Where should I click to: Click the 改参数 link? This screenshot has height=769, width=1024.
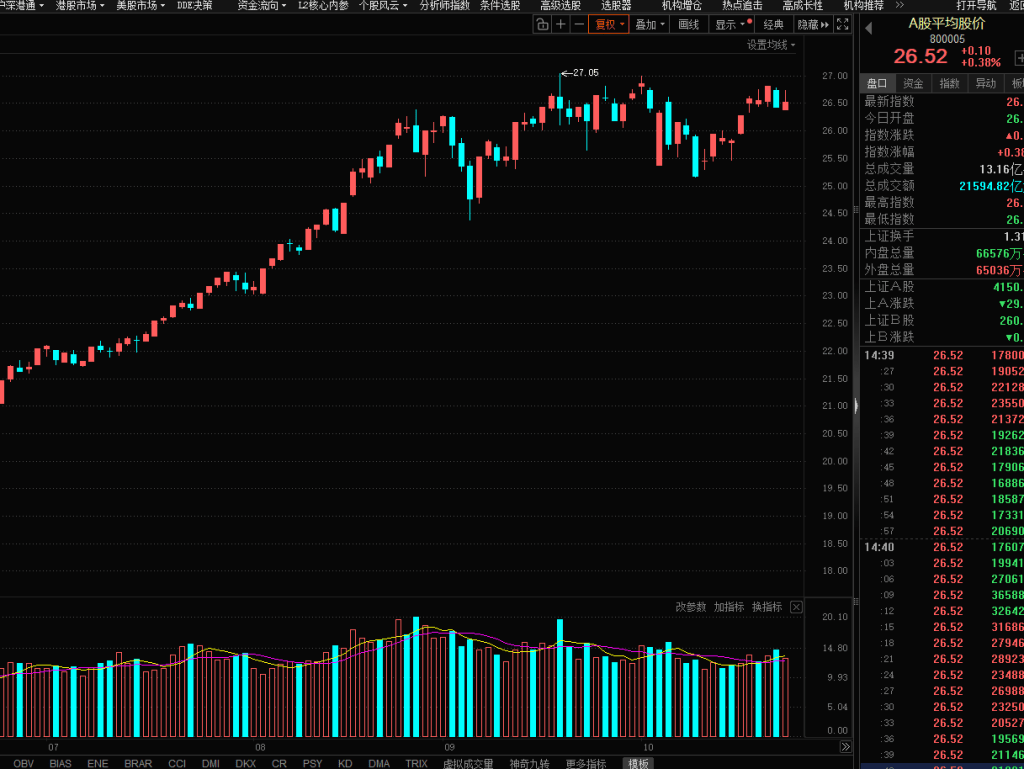point(690,607)
